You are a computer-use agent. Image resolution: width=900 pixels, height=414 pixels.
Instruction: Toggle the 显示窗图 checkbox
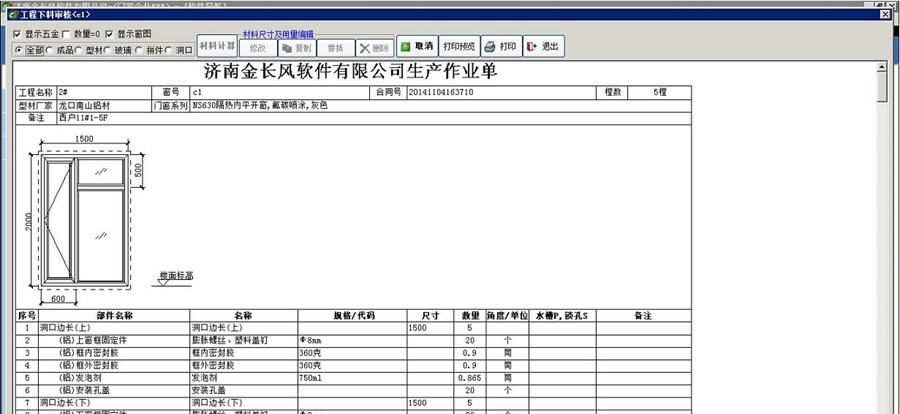[x=109, y=34]
